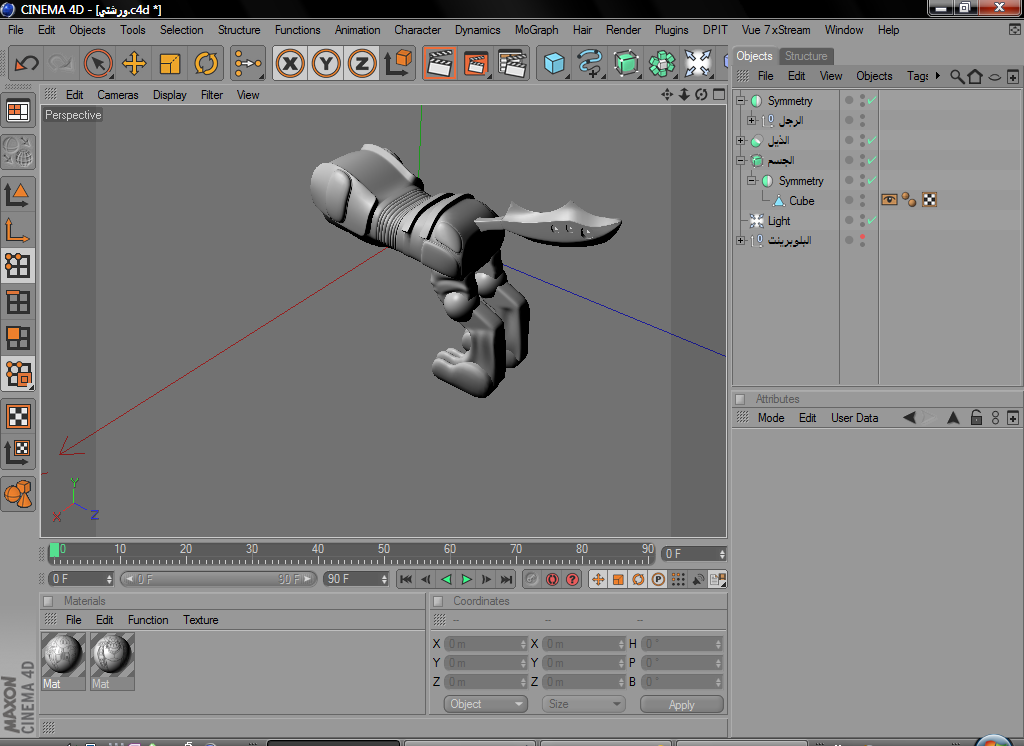The image size is (1024, 746).
Task: Add a Cube primitive object
Action: coord(553,64)
